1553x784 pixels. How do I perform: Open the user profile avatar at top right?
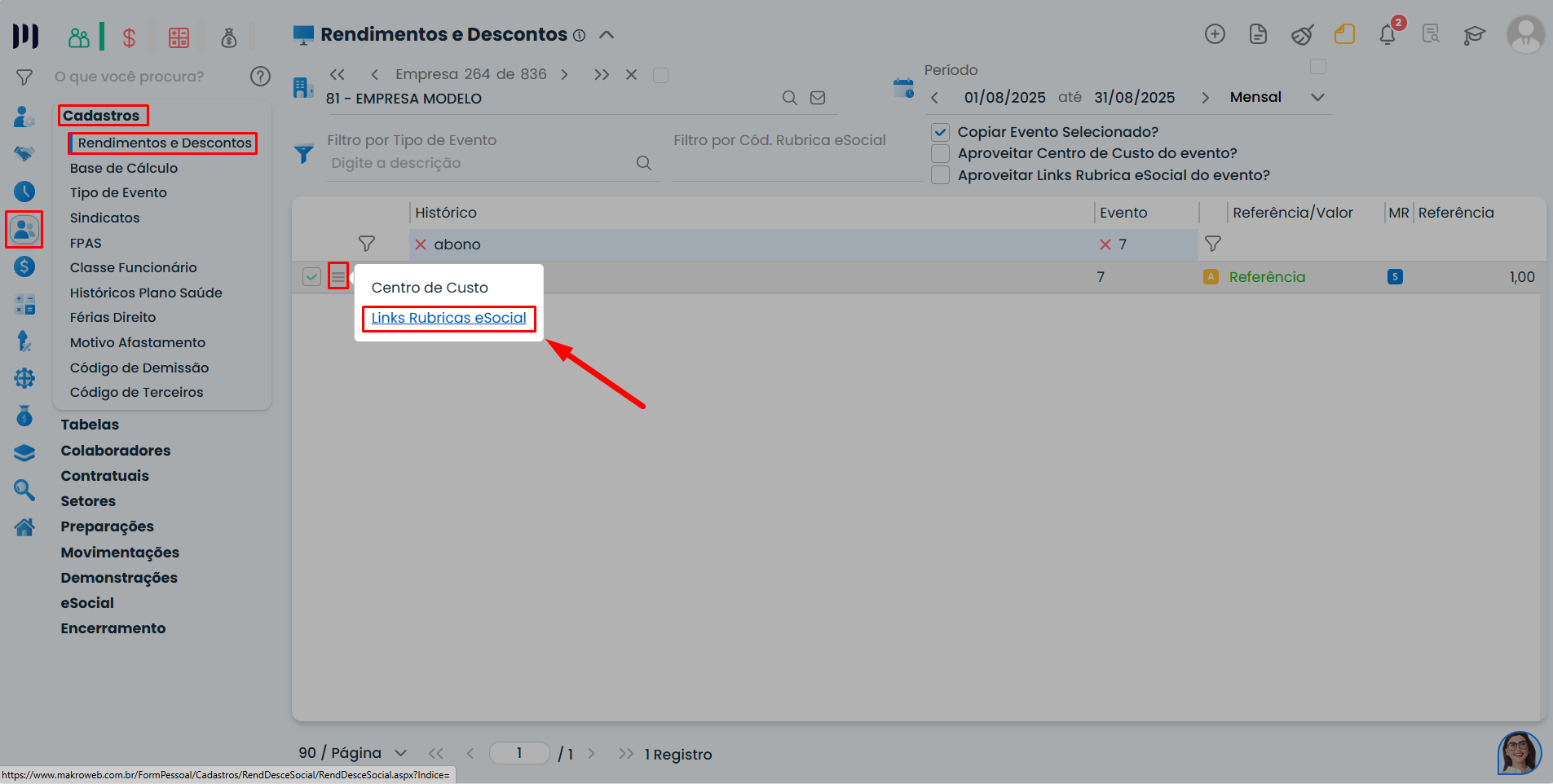(1525, 34)
